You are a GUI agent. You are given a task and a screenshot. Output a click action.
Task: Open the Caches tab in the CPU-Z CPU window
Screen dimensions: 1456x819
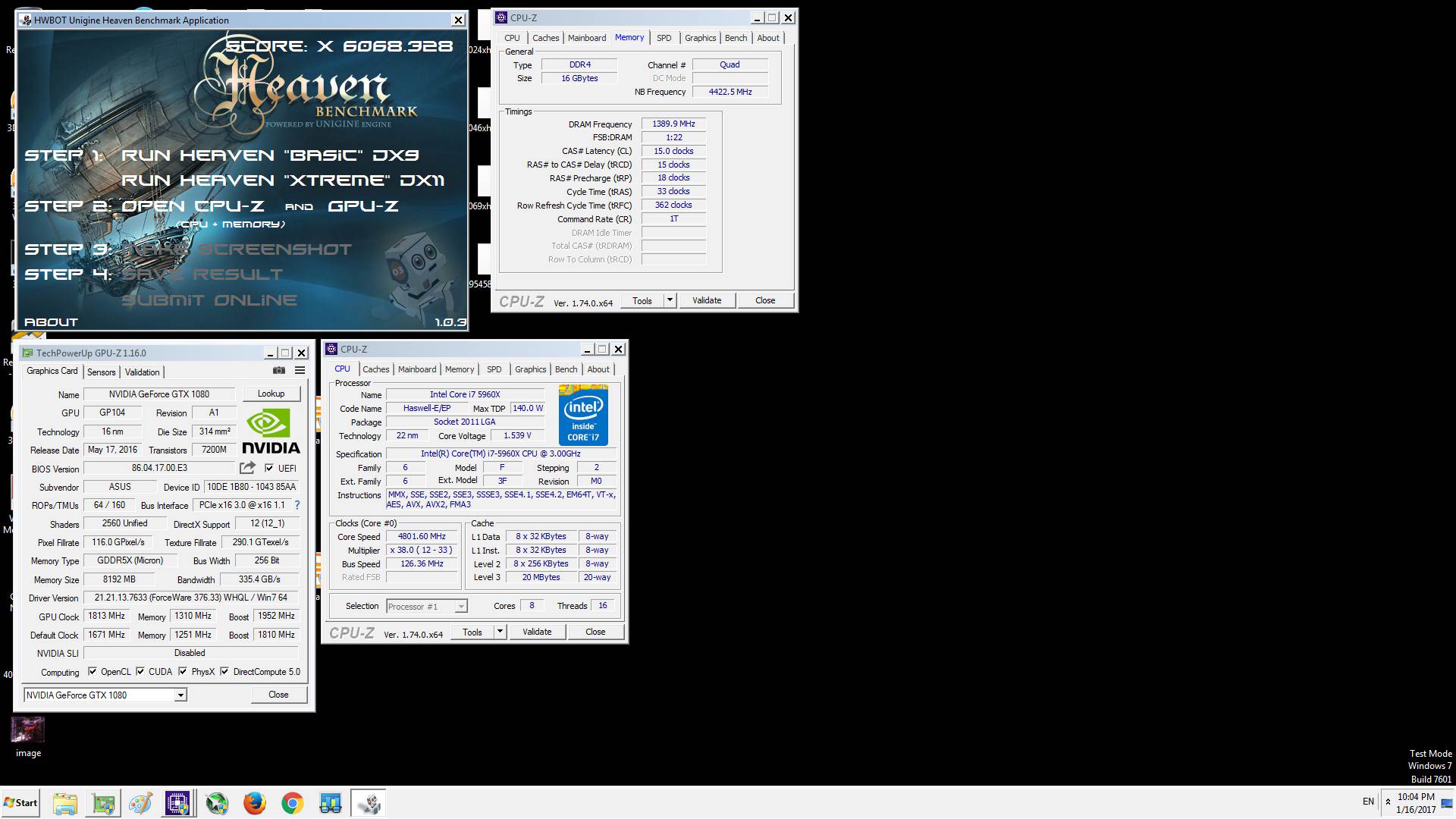tap(376, 369)
